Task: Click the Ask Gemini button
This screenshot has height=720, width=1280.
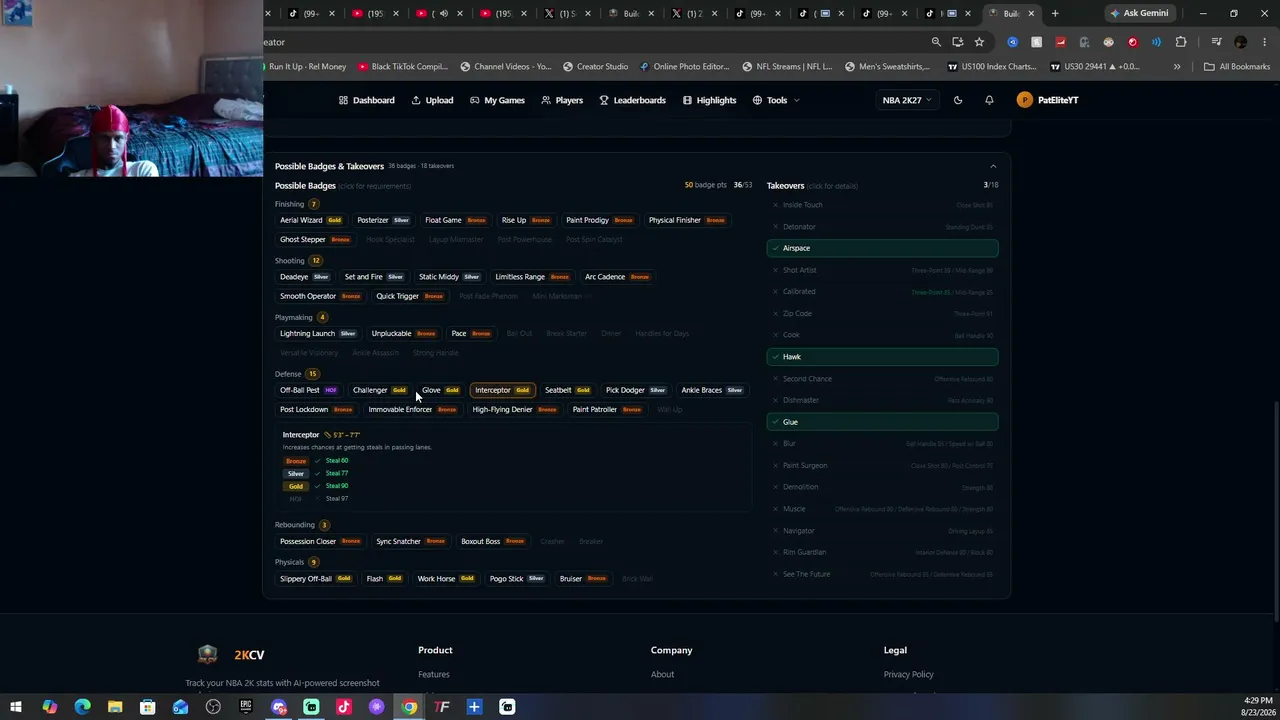Action: [x=1139, y=13]
